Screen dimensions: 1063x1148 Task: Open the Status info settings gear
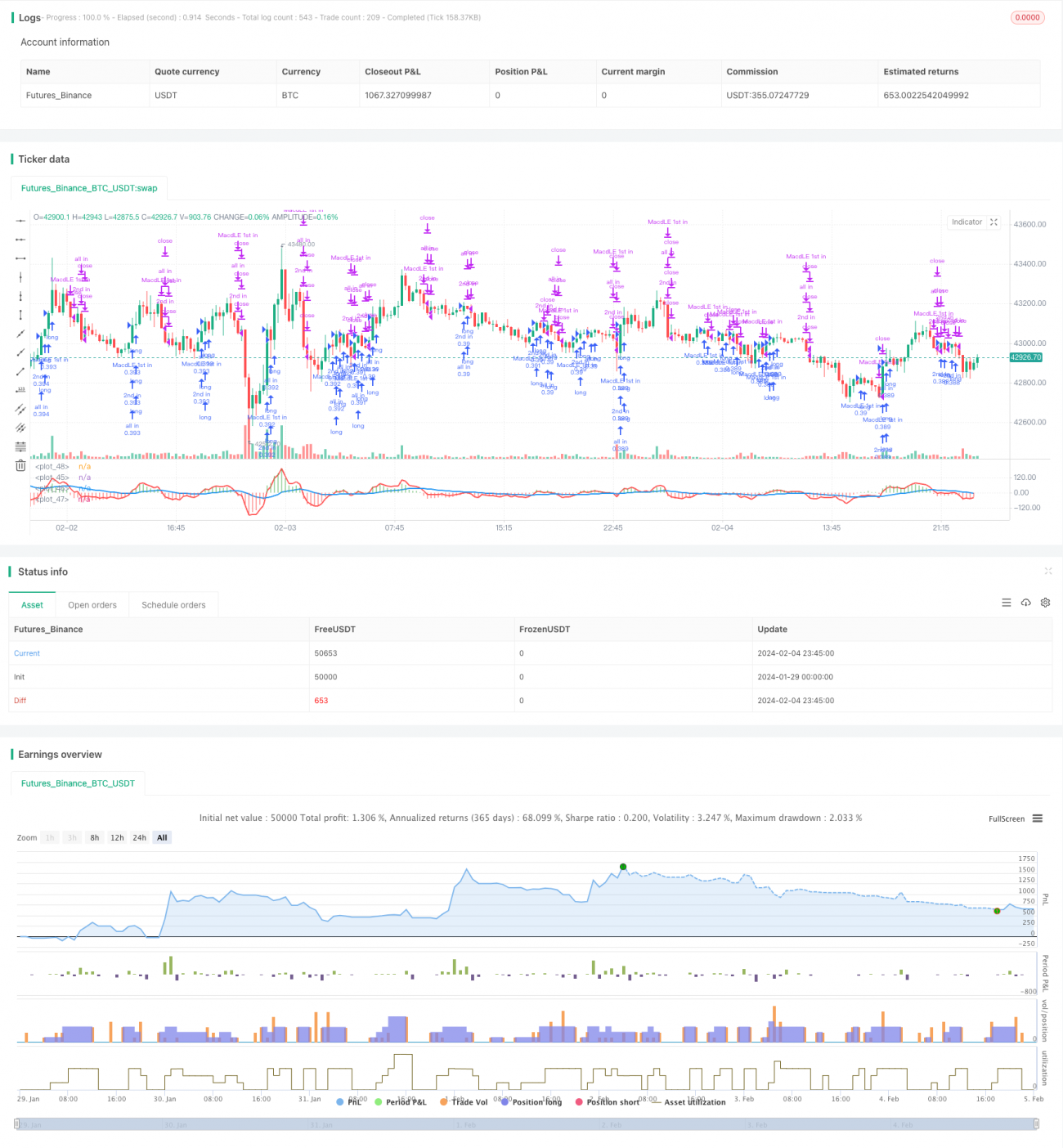coord(1045,603)
